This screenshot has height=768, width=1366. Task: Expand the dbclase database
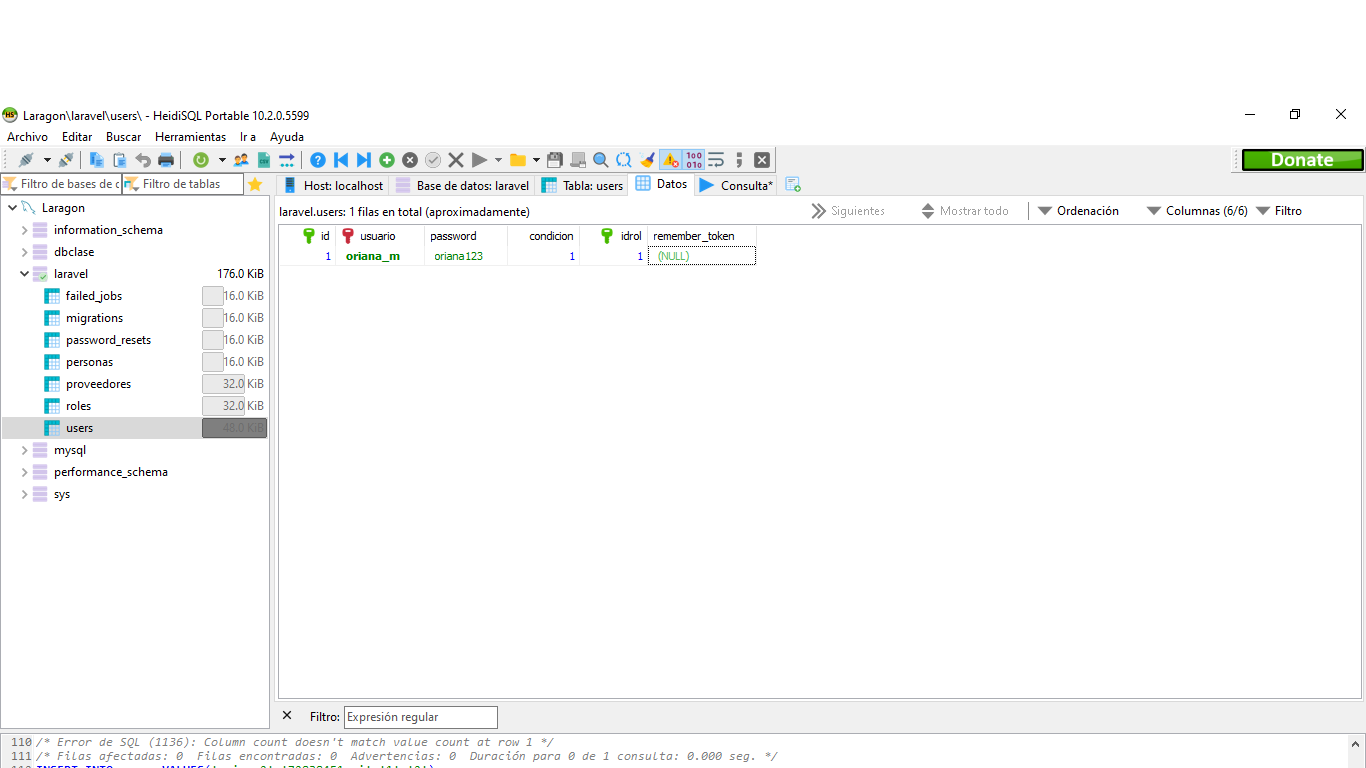pos(25,252)
